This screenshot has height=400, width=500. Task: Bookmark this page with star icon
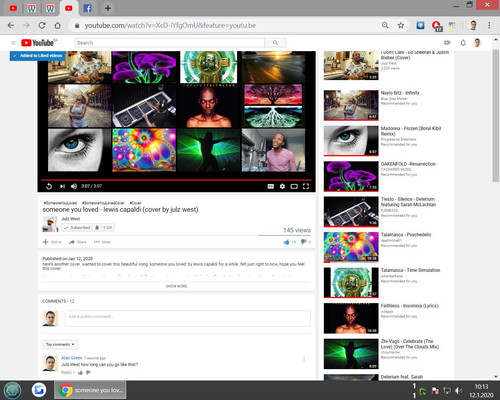click(x=401, y=25)
